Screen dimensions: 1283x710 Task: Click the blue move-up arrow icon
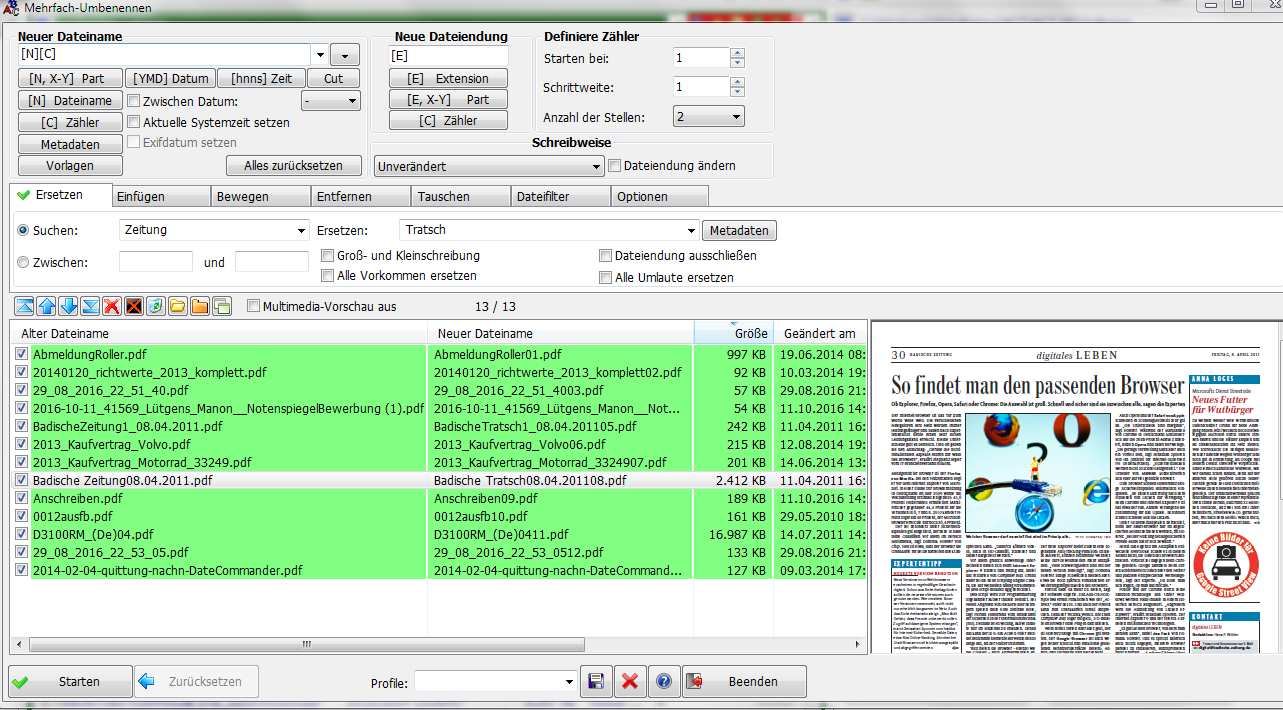pos(46,306)
